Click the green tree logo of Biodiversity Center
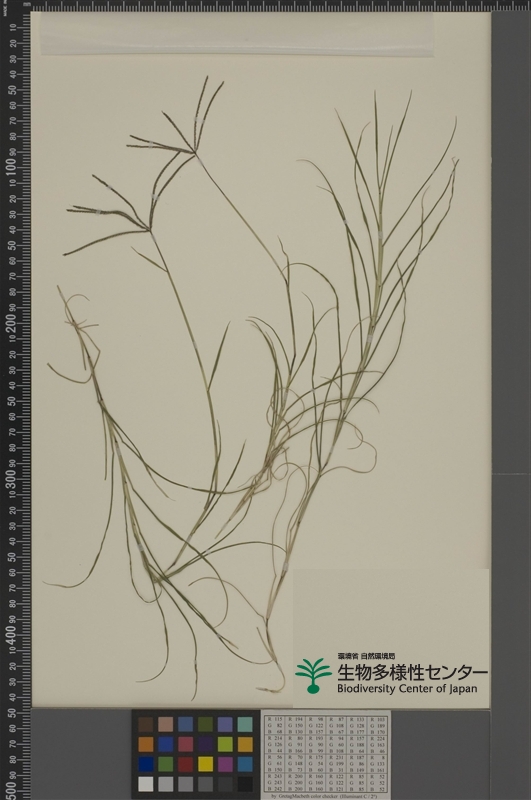This screenshot has height=800, width=531. (x=314, y=676)
